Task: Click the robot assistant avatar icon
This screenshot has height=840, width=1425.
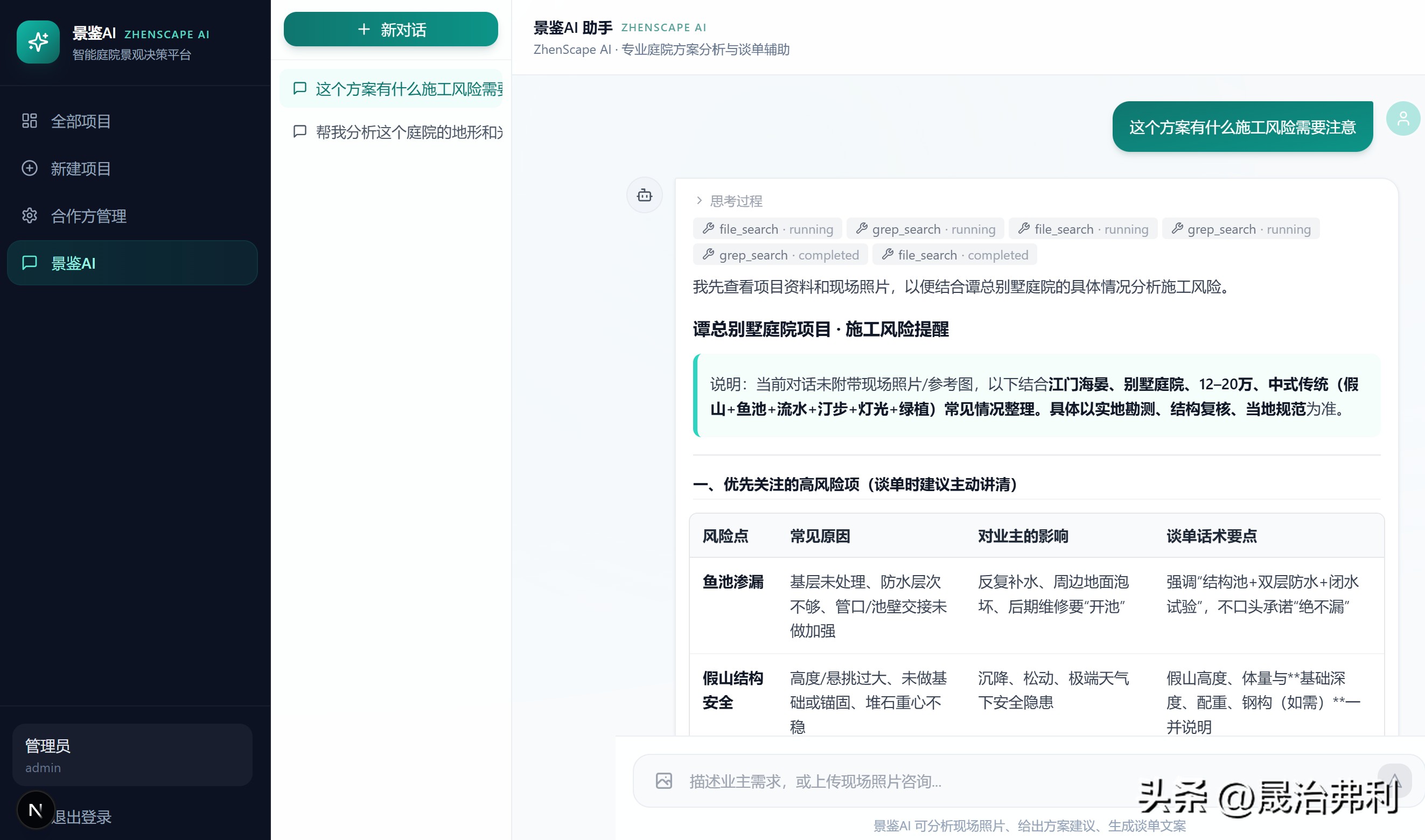Action: 644,195
